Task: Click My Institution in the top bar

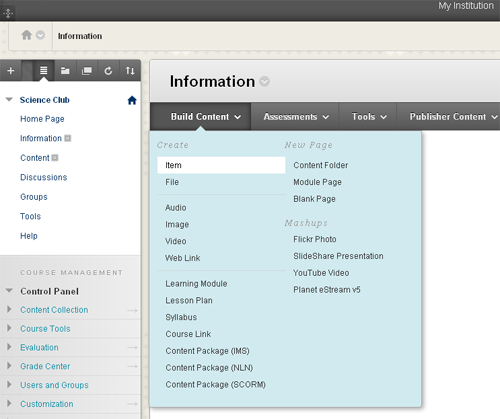Action: point(466,6)
